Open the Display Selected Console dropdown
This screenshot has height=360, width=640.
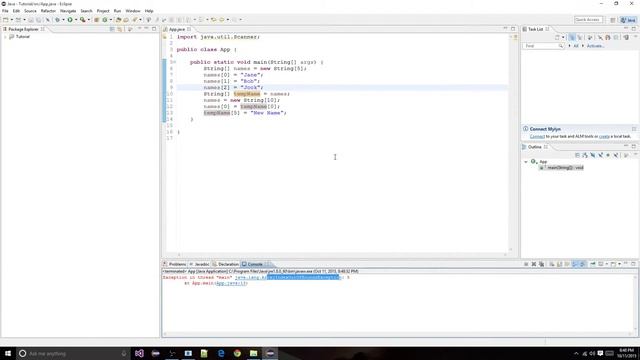pyautogui.click(x=607, y=264)
